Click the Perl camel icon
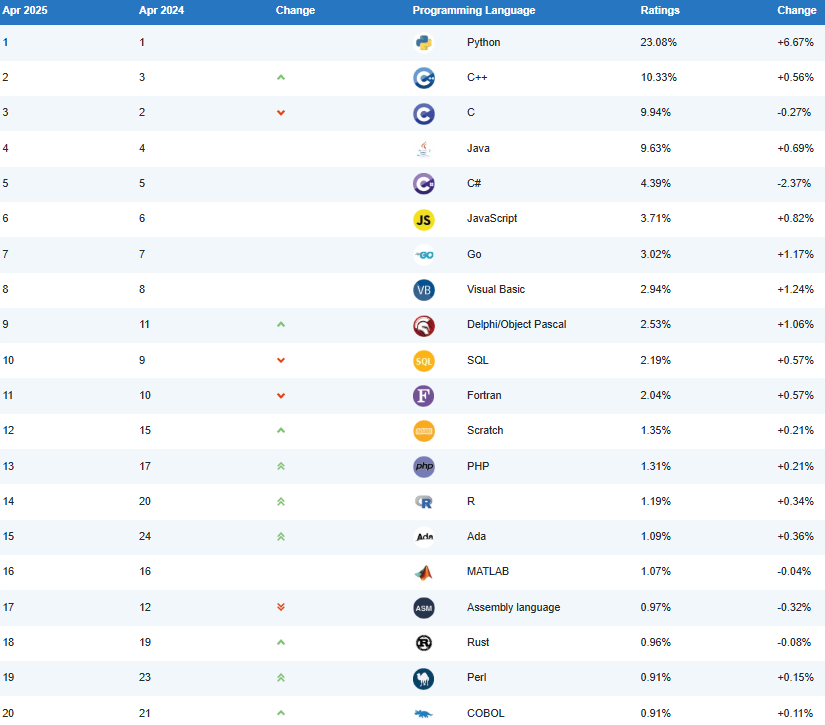Image resolution: width=825 pixels, height=725 pixels. click(423, 679)
